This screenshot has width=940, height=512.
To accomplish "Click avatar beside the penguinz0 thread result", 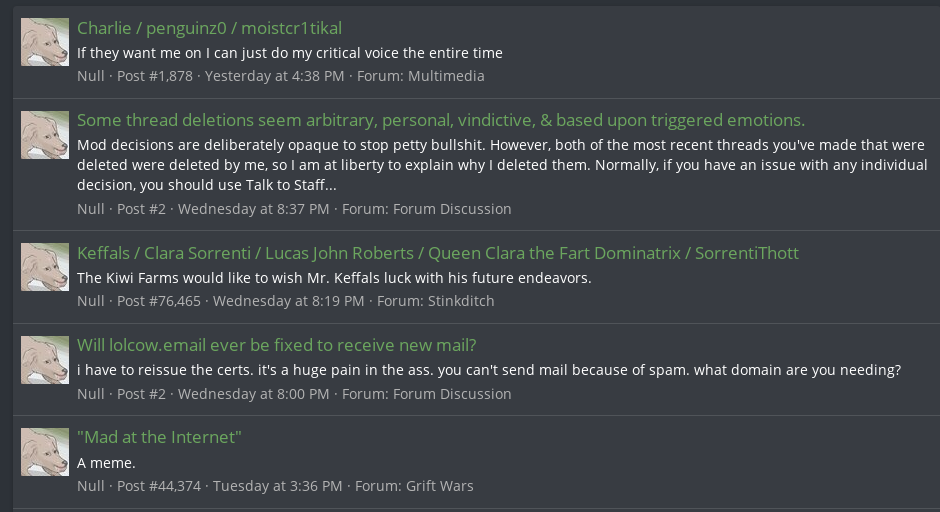I will coord(45,42).
